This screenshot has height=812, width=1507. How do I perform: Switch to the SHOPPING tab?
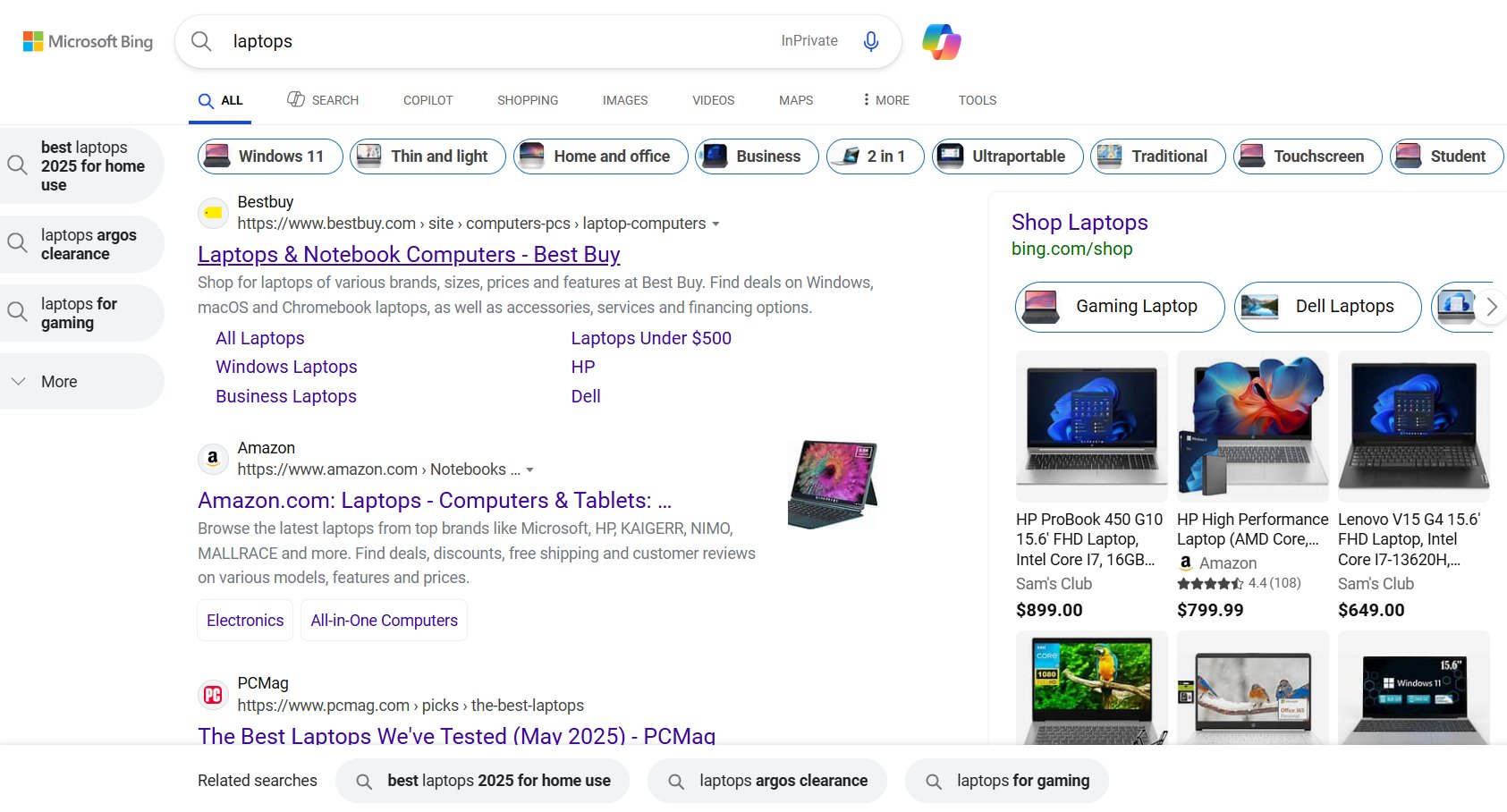(x=527, y=100)
